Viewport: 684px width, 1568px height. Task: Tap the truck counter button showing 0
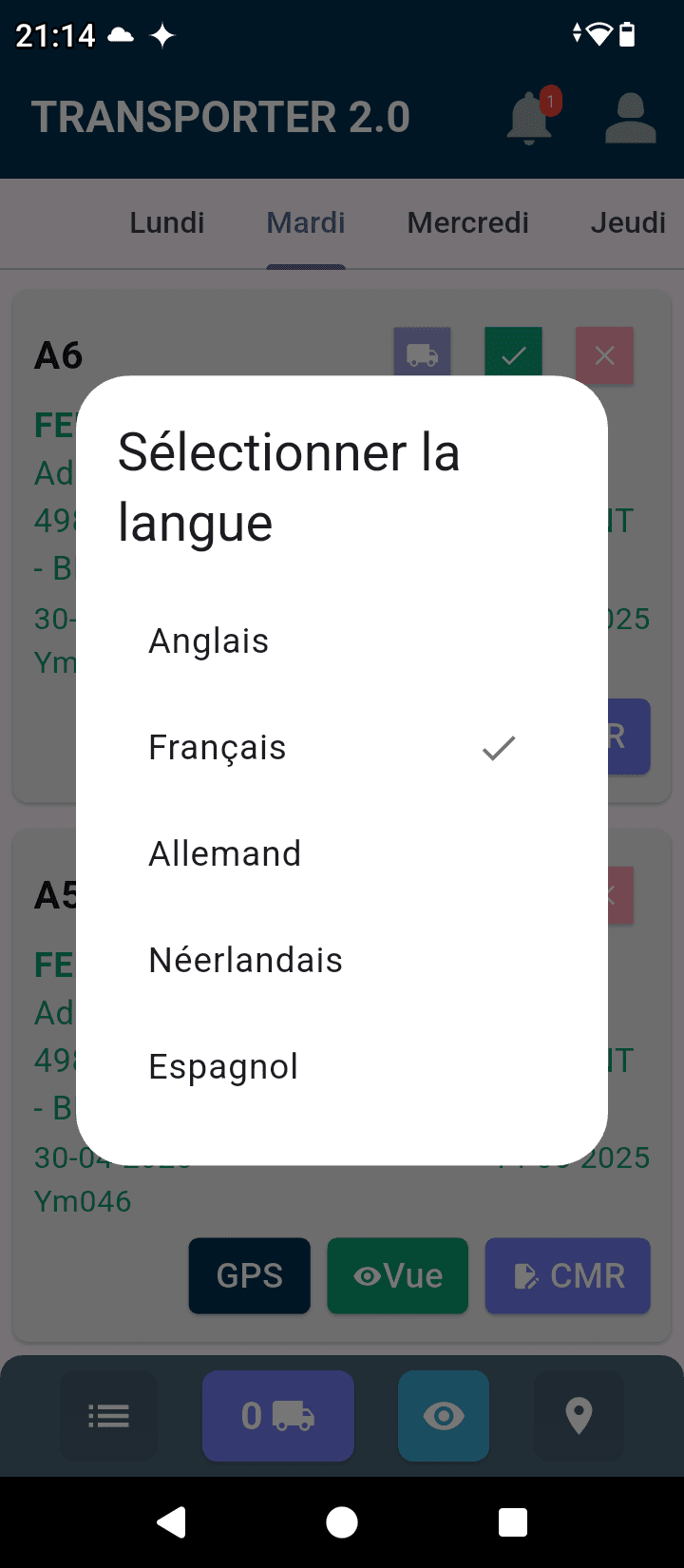pyautogui.click(x=277, y=1416)
